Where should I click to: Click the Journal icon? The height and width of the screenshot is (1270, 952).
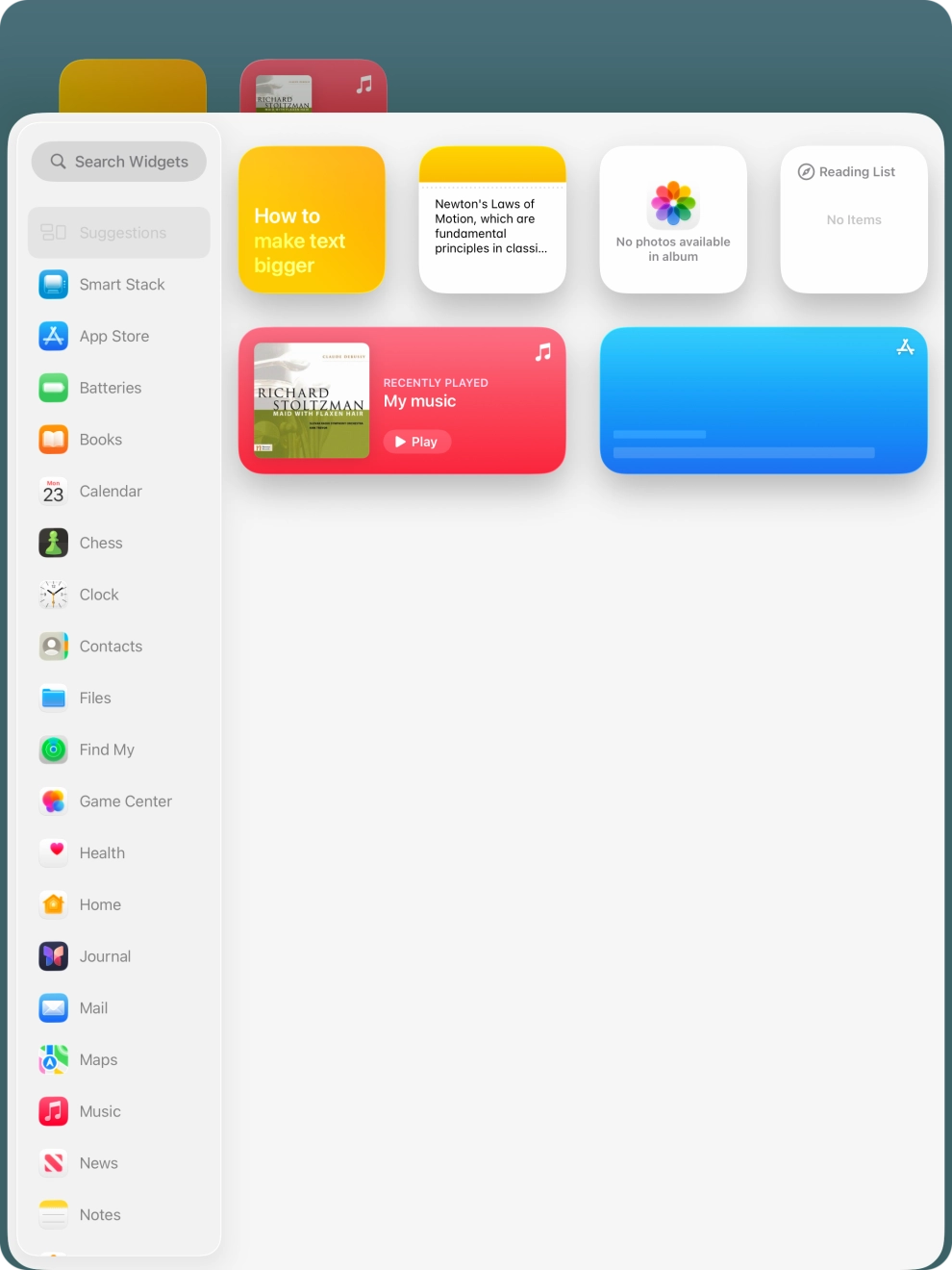[54, 956]
